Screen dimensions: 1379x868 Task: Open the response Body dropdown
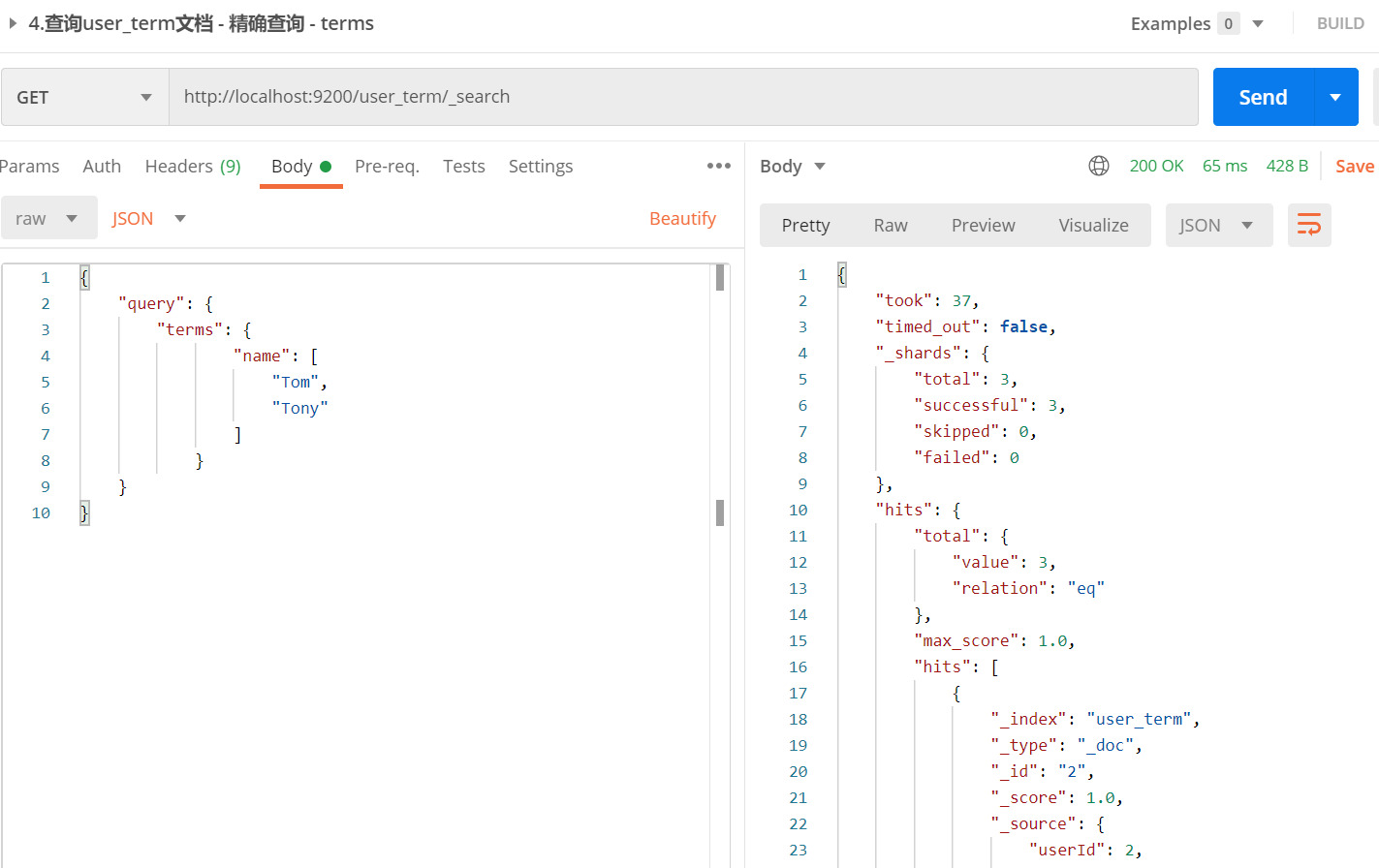792,166
